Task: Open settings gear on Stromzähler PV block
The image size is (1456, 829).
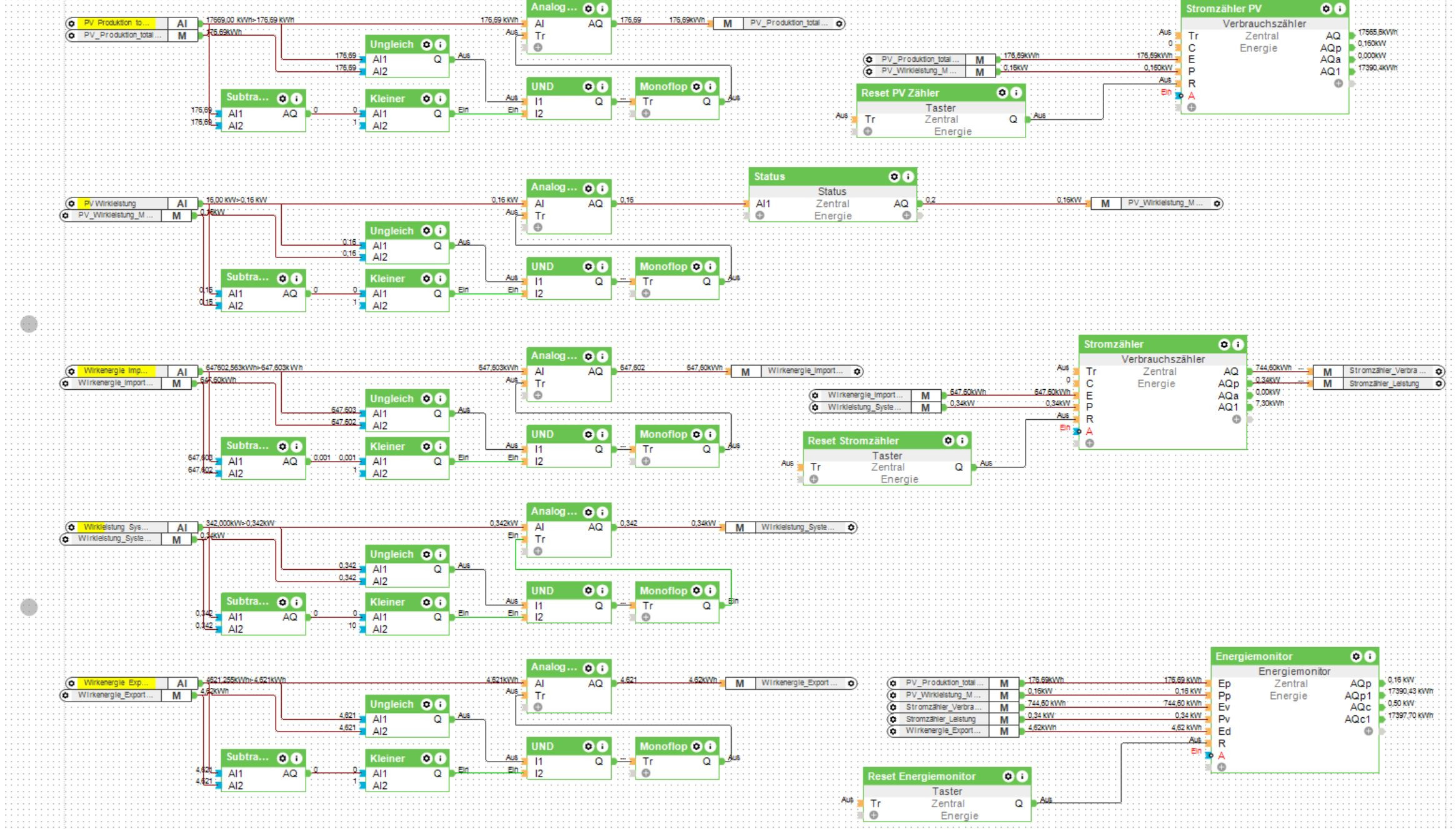Action: (1326, 9)
